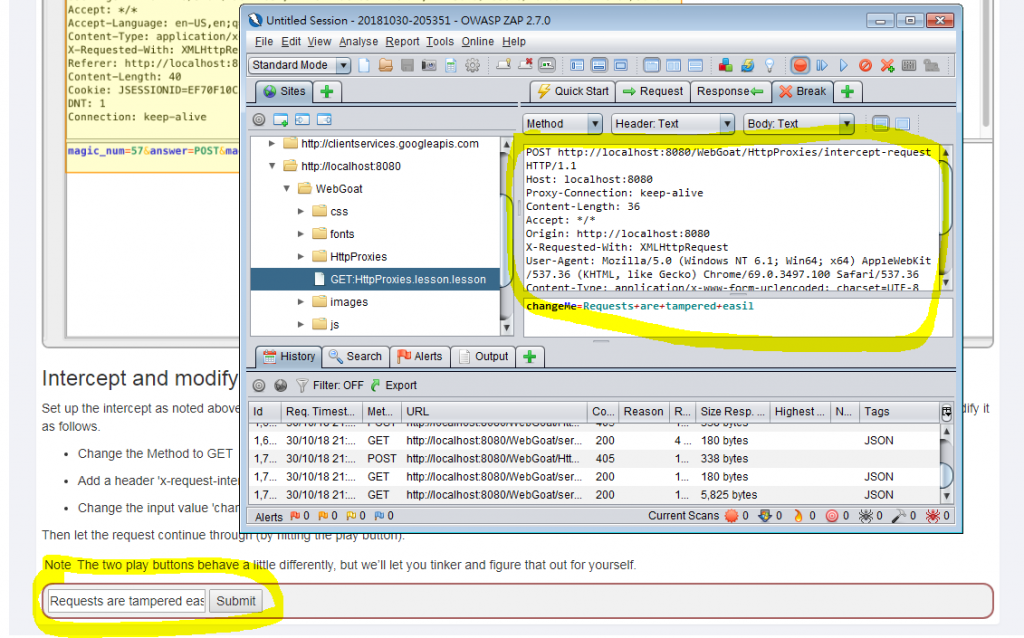Click the request header pane scrollbar

pyautogui.click(x=945, y=217)
